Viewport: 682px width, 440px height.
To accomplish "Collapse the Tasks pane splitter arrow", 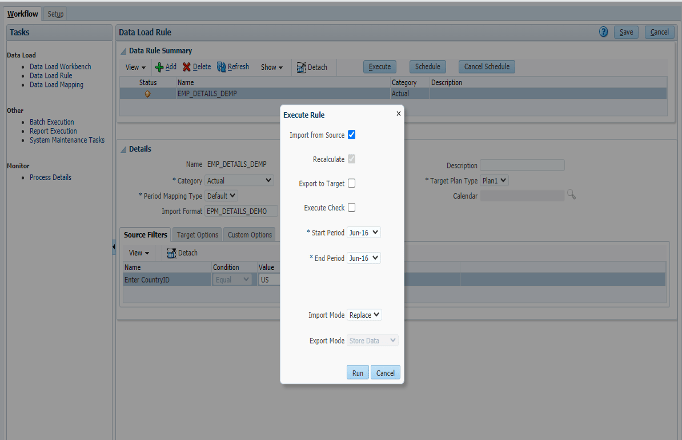I will 114,247.
